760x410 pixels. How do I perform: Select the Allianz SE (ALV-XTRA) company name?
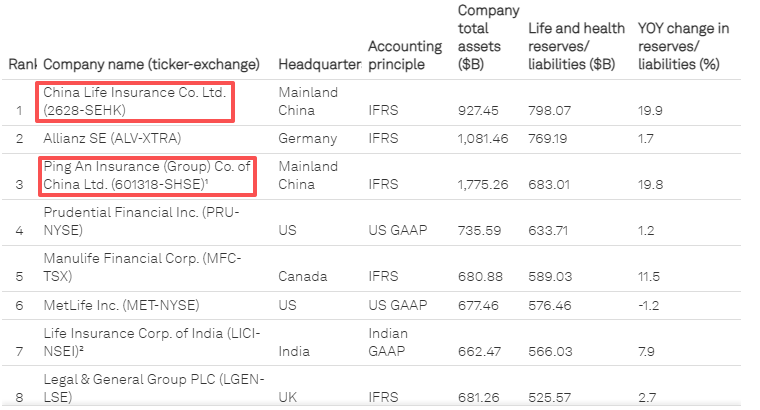(x=111, y=138)
